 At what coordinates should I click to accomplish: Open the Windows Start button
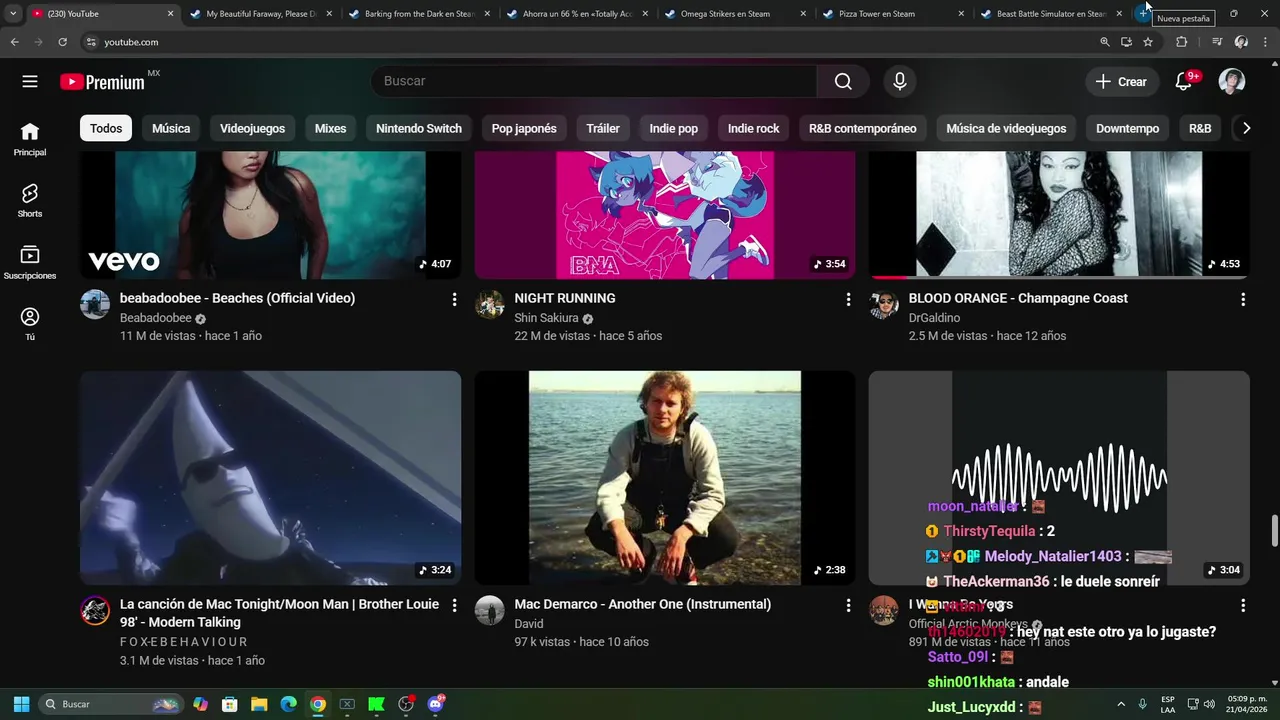click(x=21, y=704)
